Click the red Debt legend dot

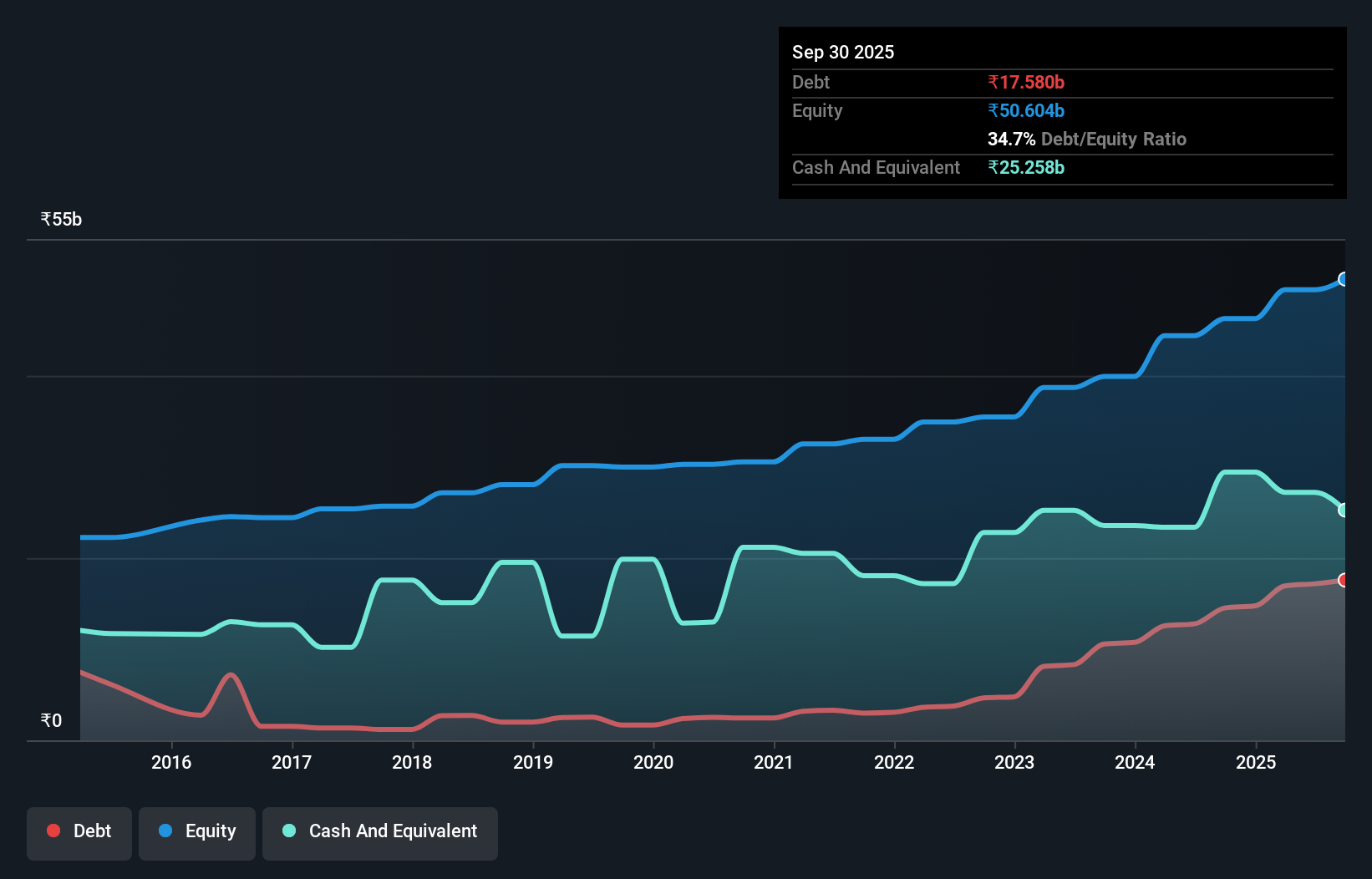click(53, 831)
